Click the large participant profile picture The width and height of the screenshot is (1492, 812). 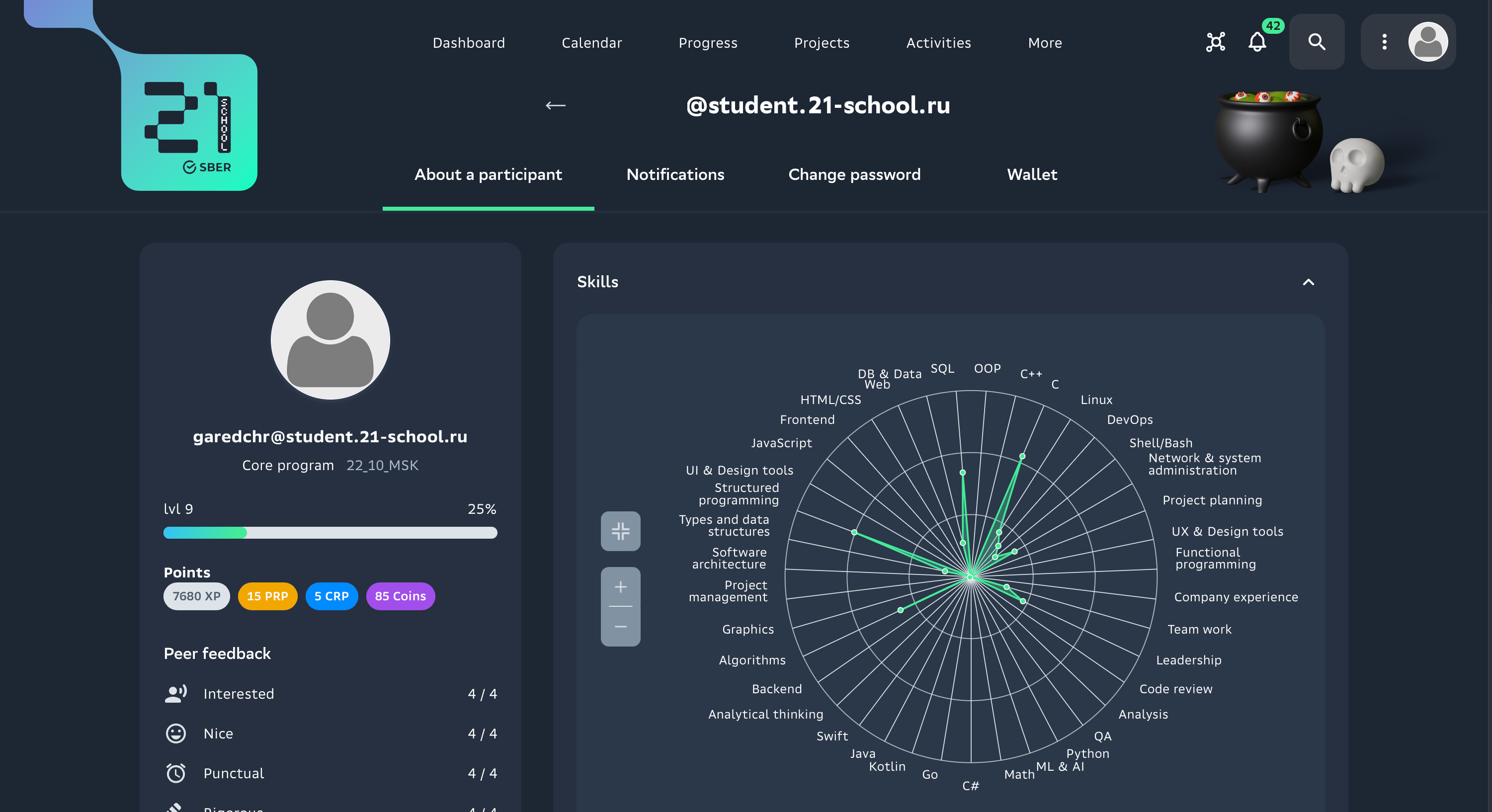pos(330,340)
